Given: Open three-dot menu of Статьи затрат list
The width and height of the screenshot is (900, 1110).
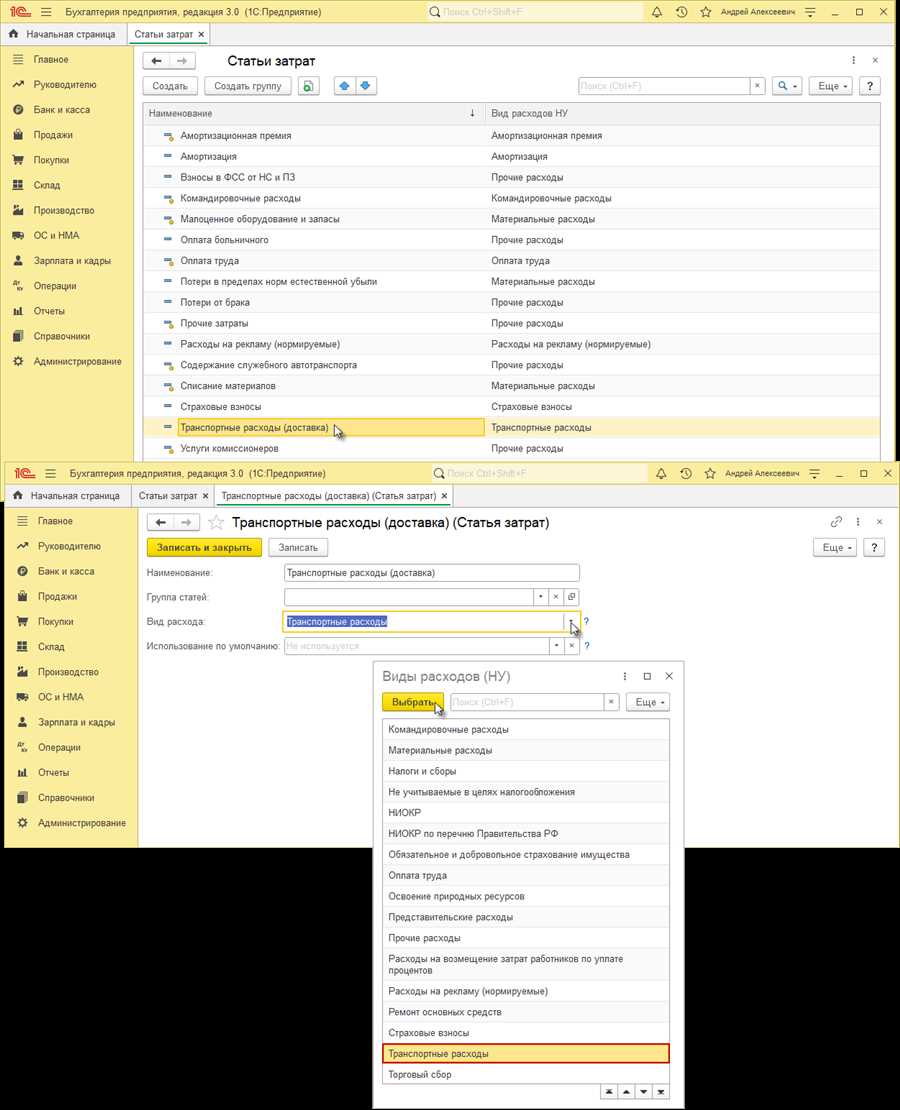Looking at the screenshot, I should coord(853,61).
